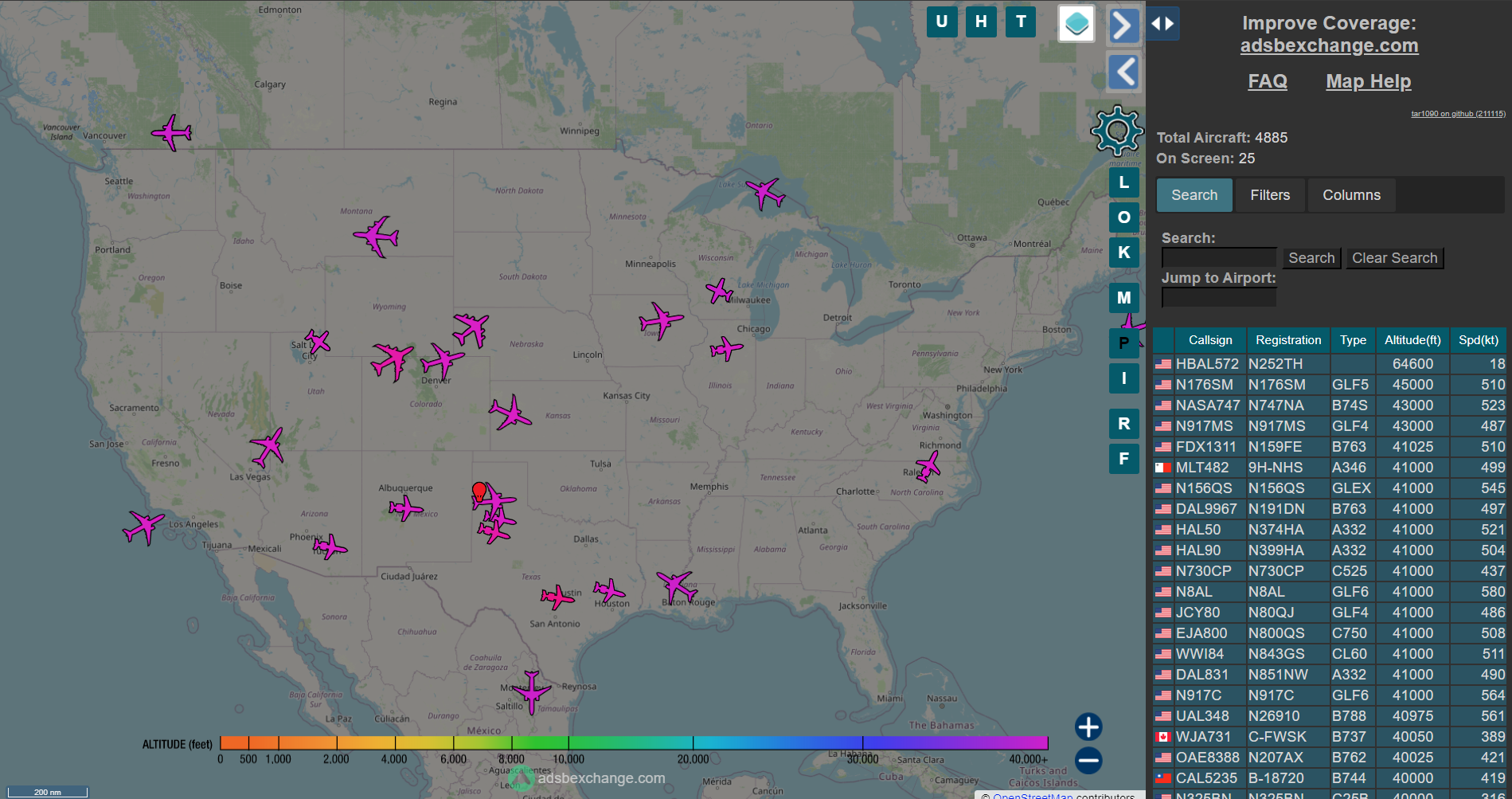The width and height of the screenshot is (1512, 799).
Task: Click the right chevron sidebar arrow
Action: click(x=1123, y=25)
